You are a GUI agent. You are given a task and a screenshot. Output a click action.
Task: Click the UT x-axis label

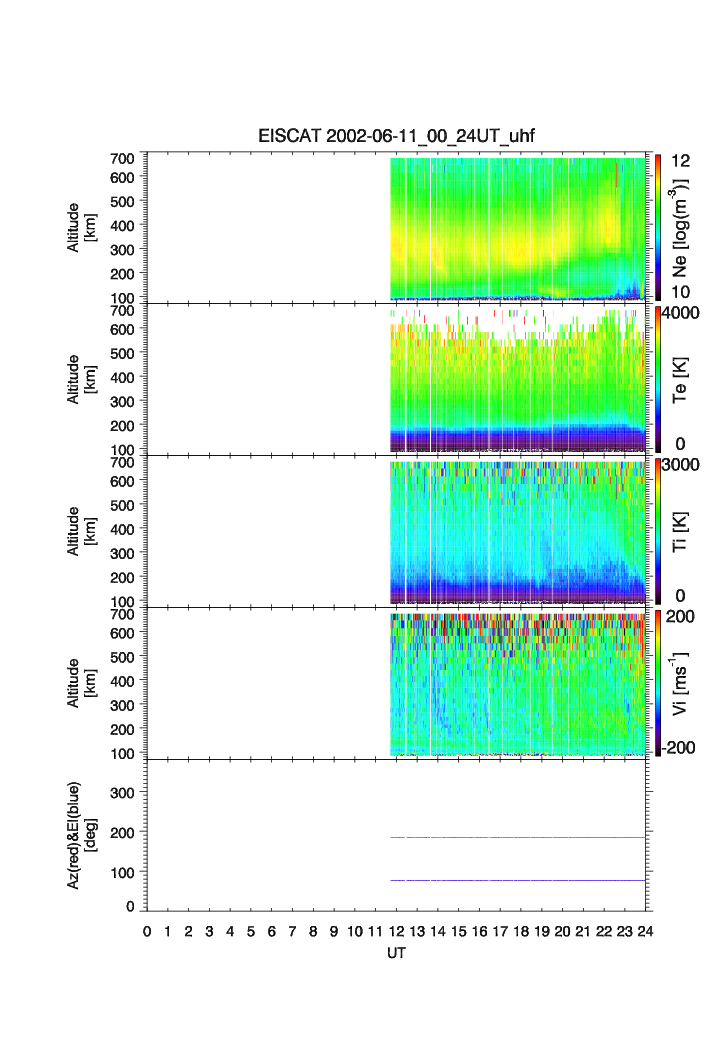(x=397, y=954)
